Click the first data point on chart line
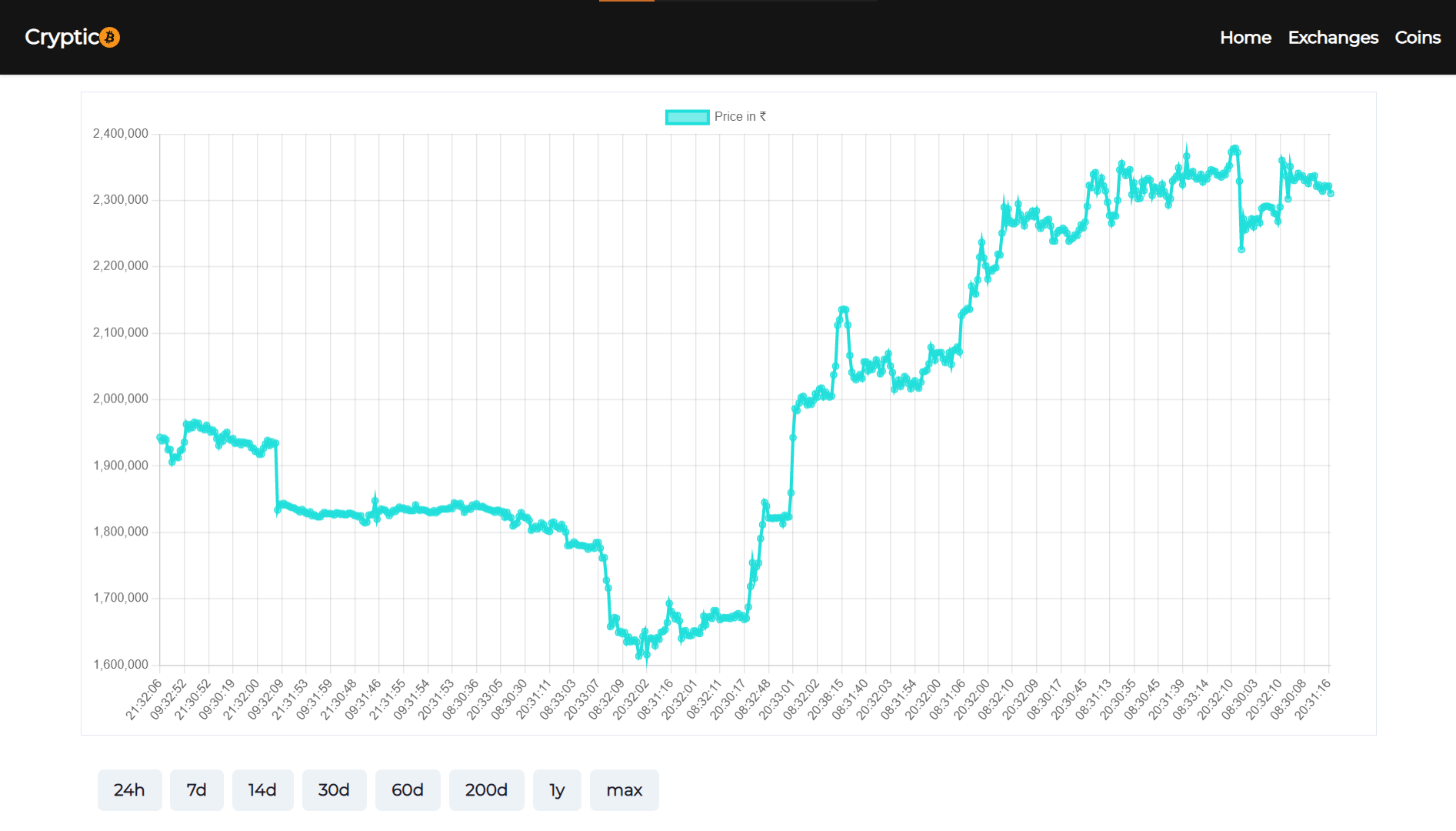The width and height of the screenshot is (1456, 831). click(160, 437)
